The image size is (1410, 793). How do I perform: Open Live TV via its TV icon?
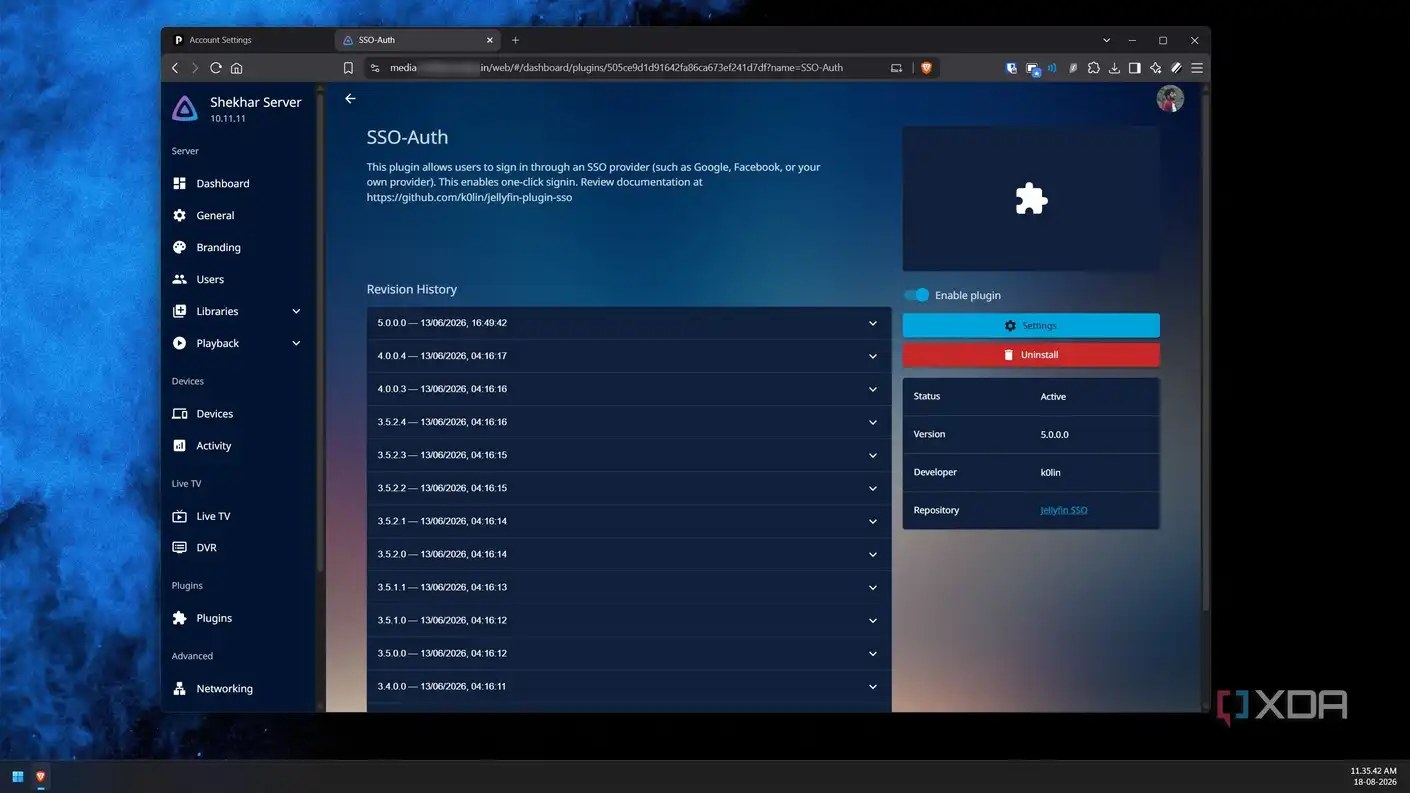(179, 516)
